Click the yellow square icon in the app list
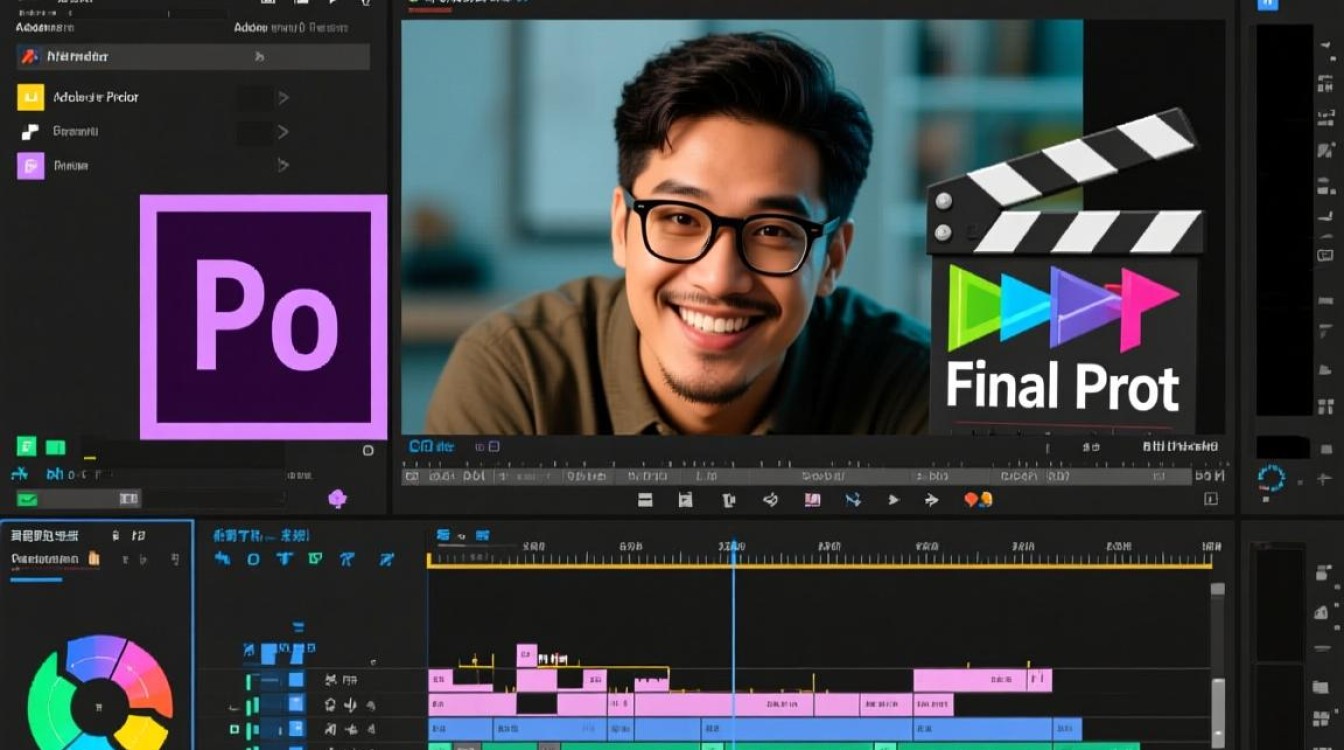Screen dimensions: 1344x750 click(x=31, y=97)
